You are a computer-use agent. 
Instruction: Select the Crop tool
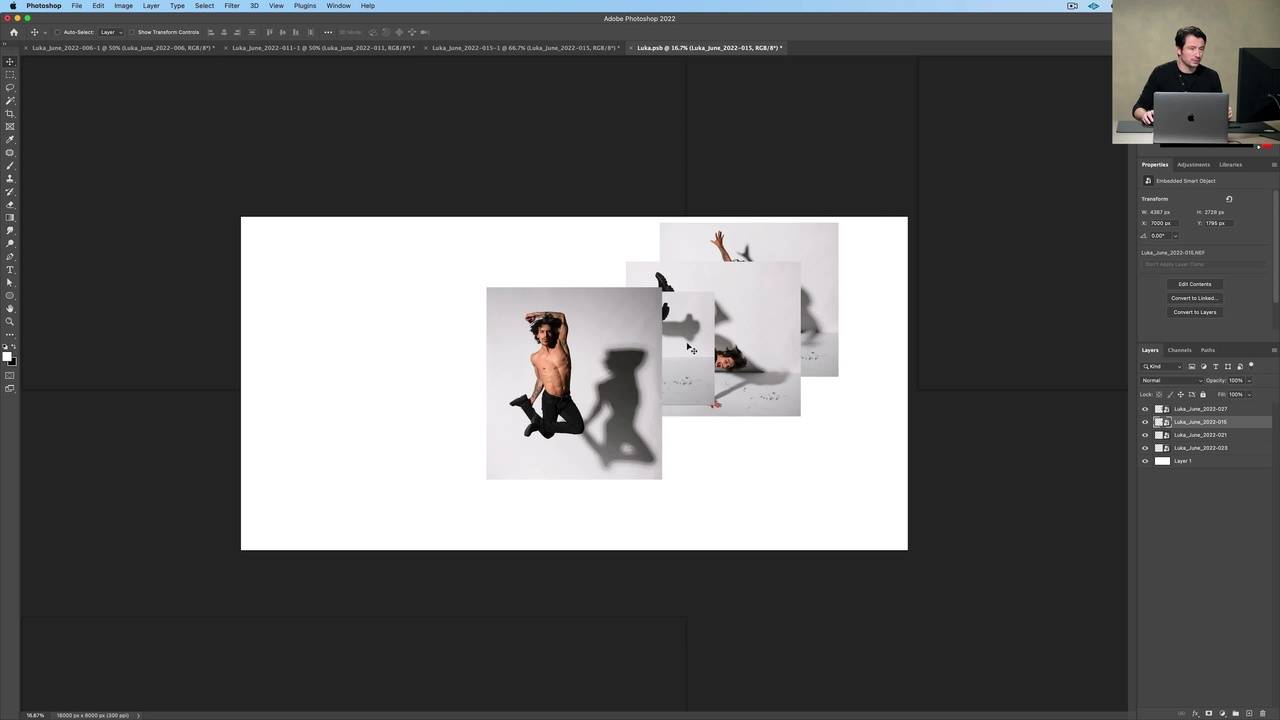coord(10,113)
